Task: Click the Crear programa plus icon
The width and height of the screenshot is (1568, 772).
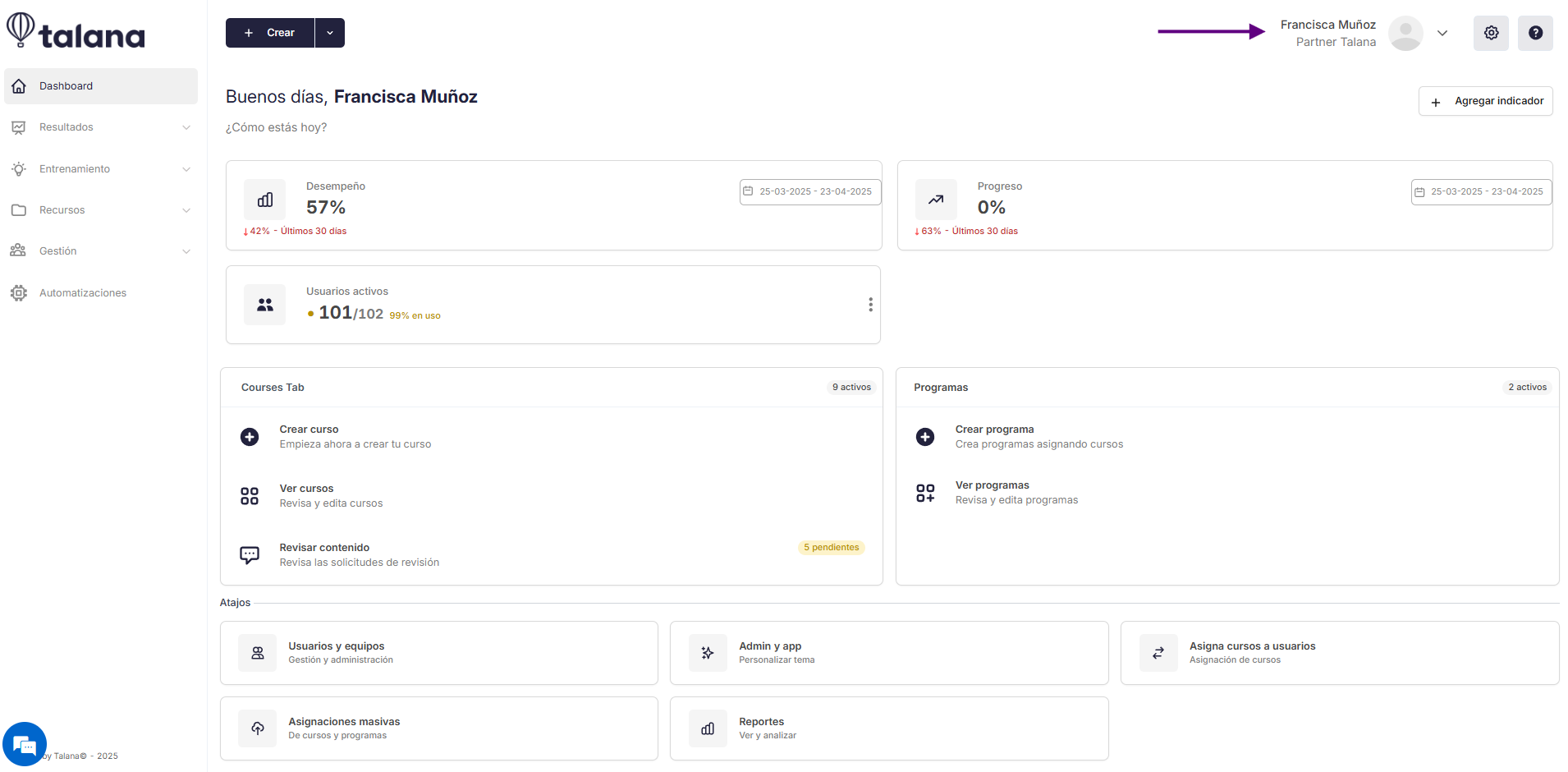Action: click(x=925, y=437)
